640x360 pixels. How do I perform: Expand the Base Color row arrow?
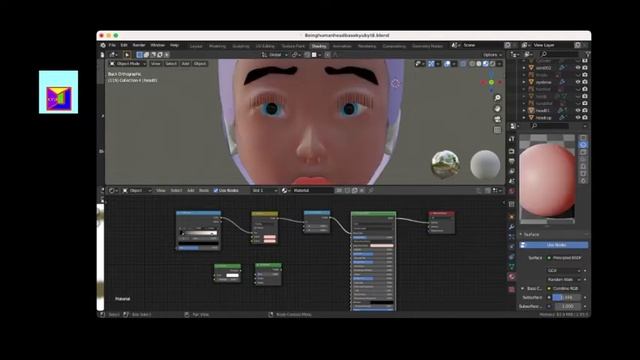[522, 289]
